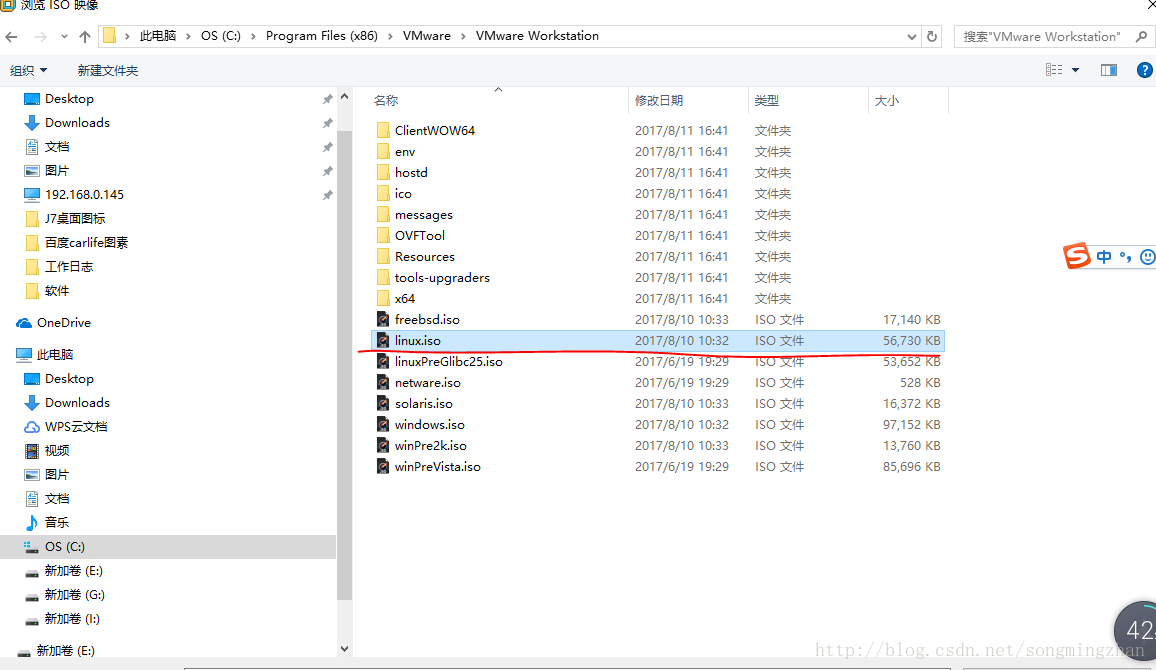This screenshot has height=670, width=1156.
Task: Open recent locations dropdown arrow
Action: coord(64,37)
